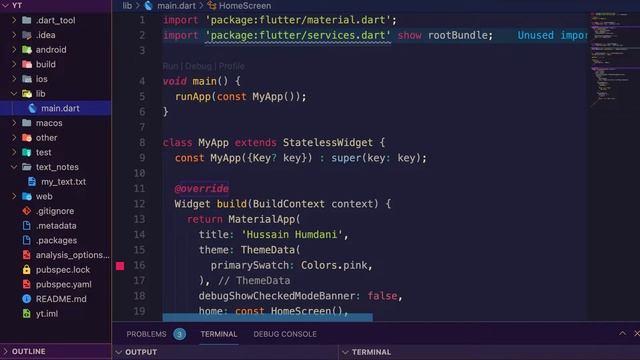
Task: Click the README.md info icon
Action: pyautogui.click(x=27, y=299)
